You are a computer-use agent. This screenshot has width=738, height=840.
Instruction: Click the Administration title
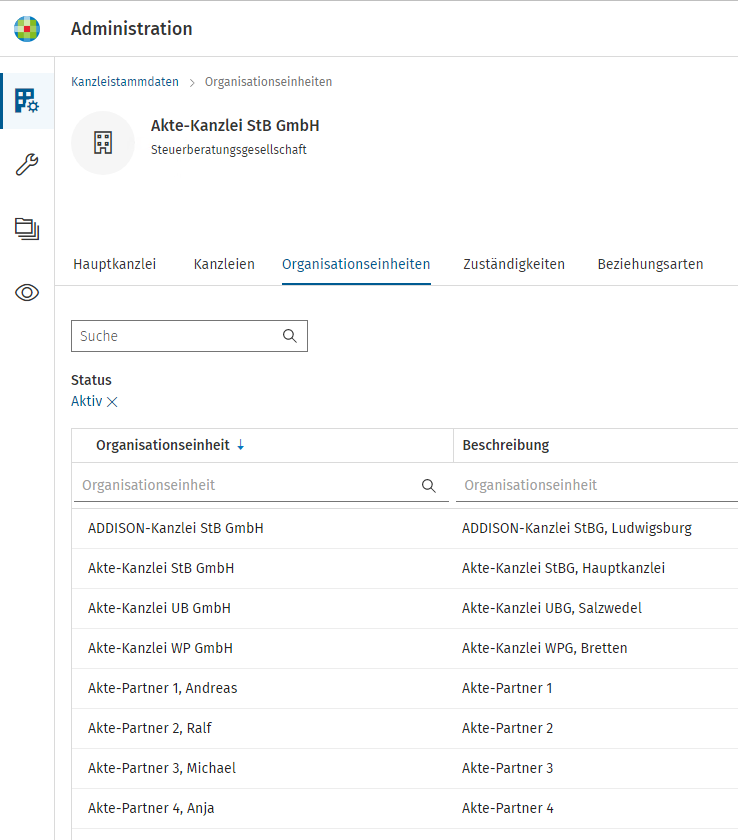(132, 28)
